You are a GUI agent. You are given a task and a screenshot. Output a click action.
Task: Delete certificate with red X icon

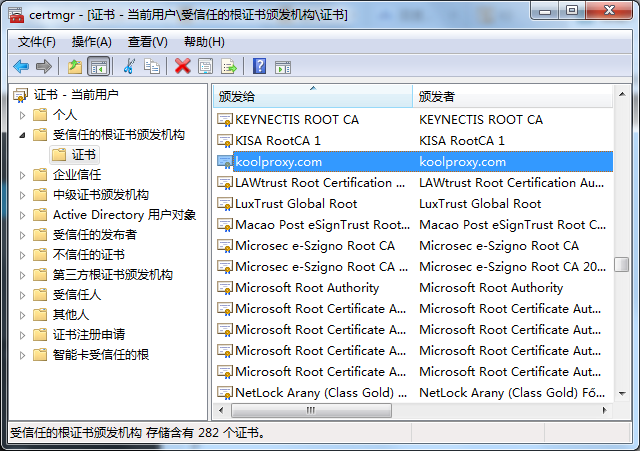pyautogui.click(x=182, y=66)
